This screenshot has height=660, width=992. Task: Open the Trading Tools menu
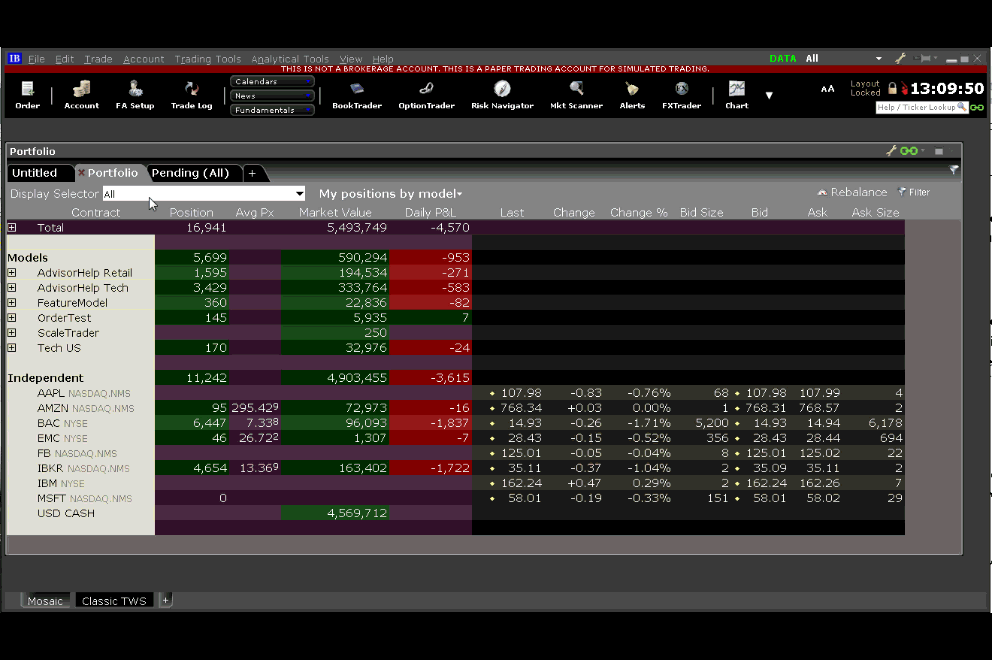click(207, 59)
